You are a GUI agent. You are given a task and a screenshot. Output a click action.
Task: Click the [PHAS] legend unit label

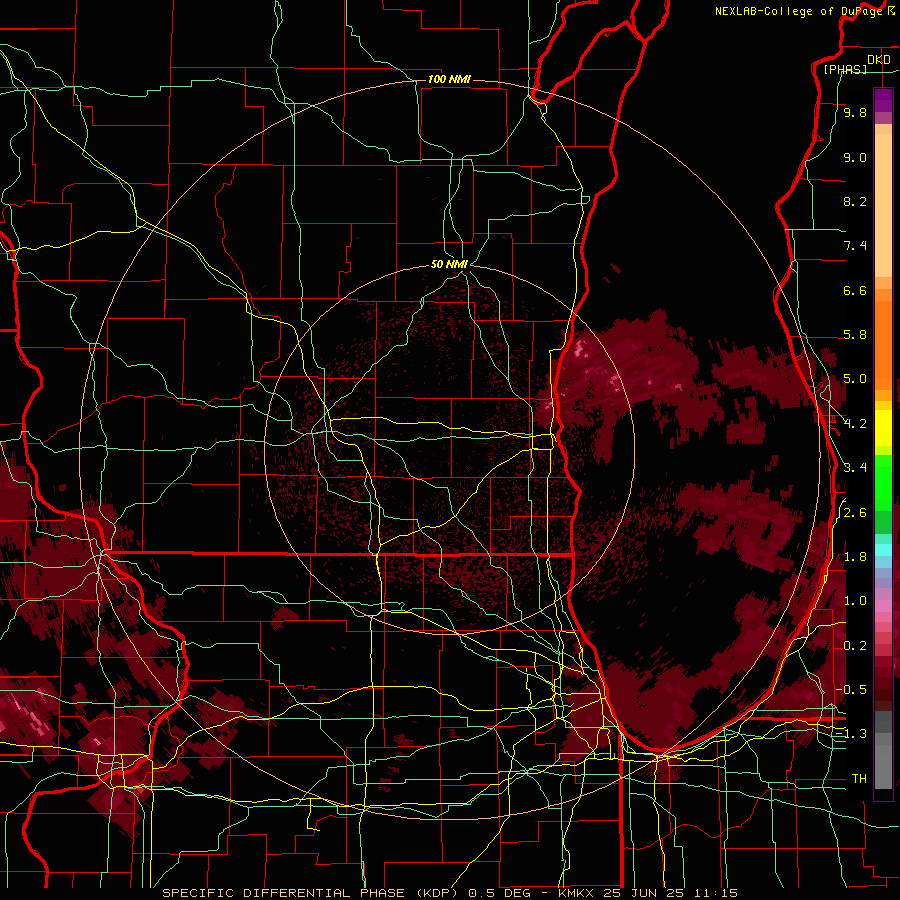(845, 70)
